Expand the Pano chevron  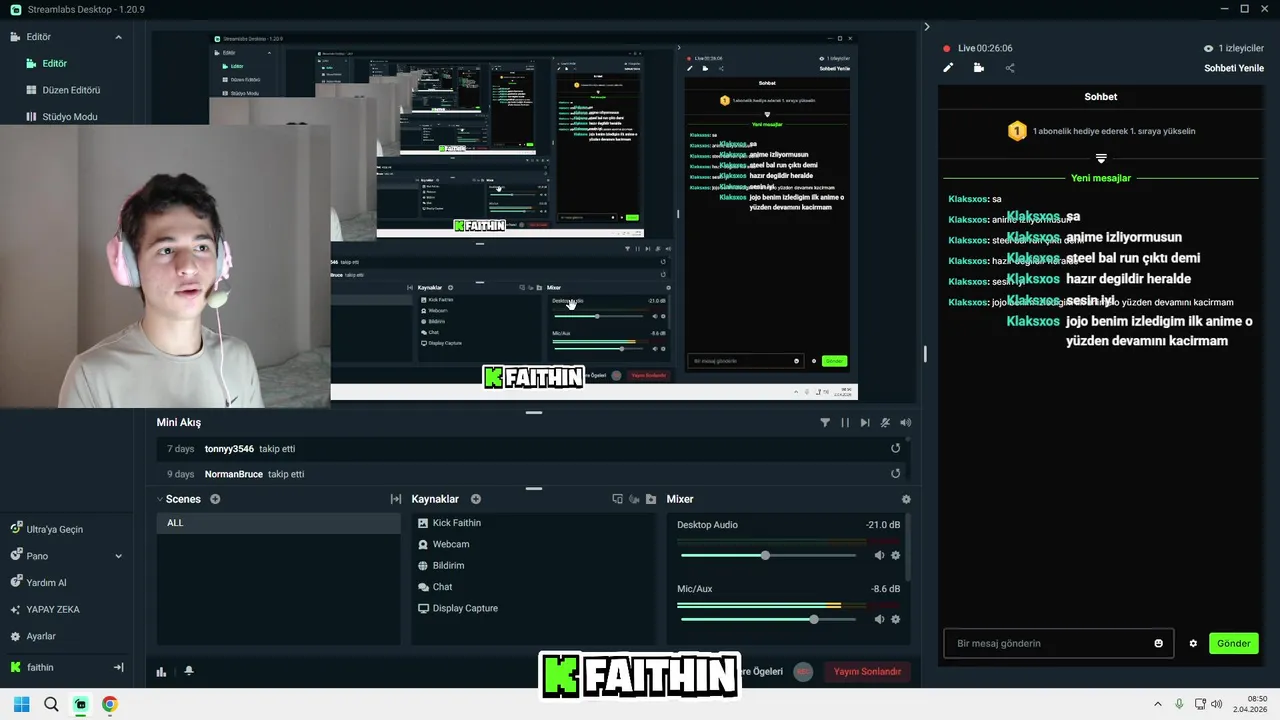118,556
